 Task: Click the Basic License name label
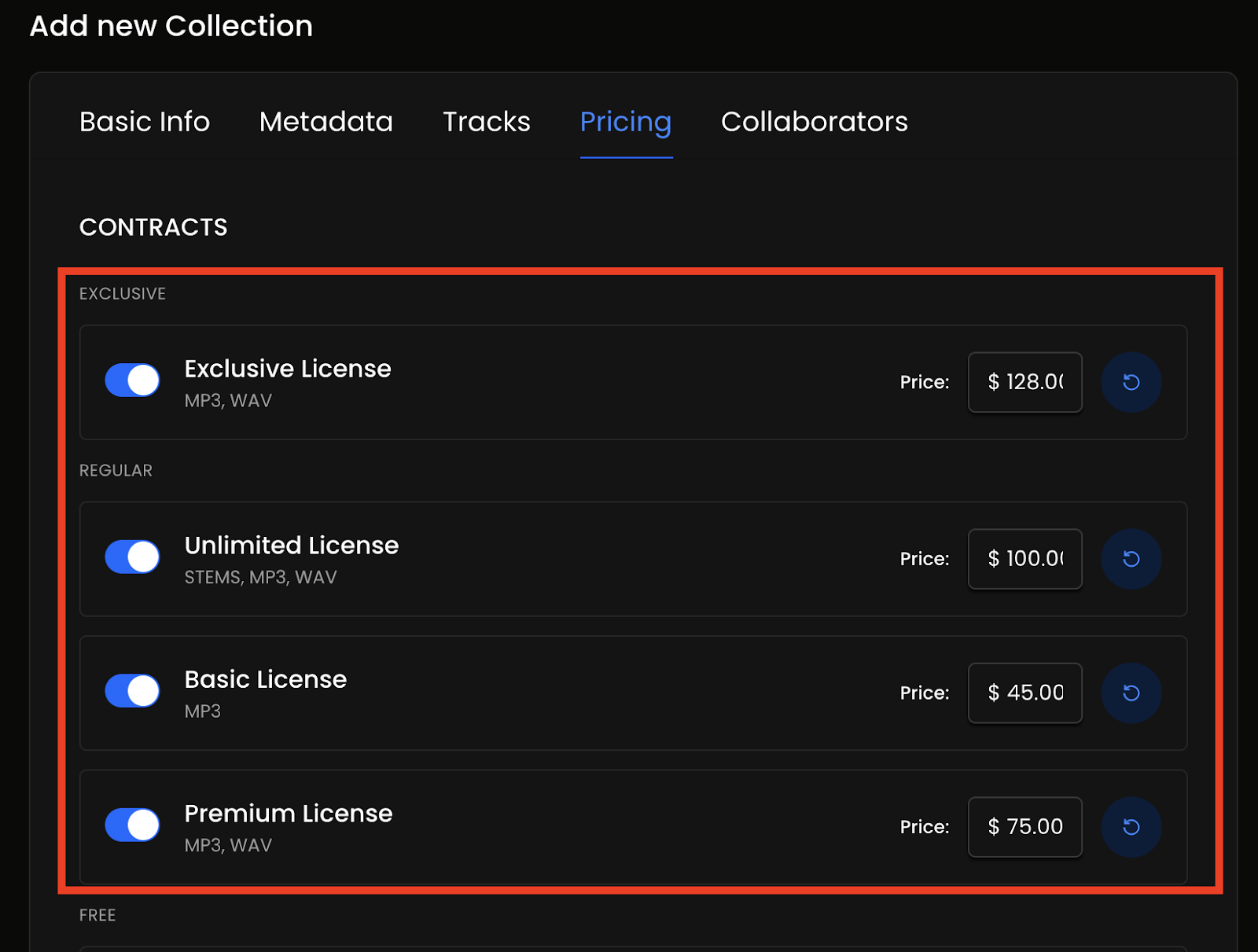click(x=265, y=679)
